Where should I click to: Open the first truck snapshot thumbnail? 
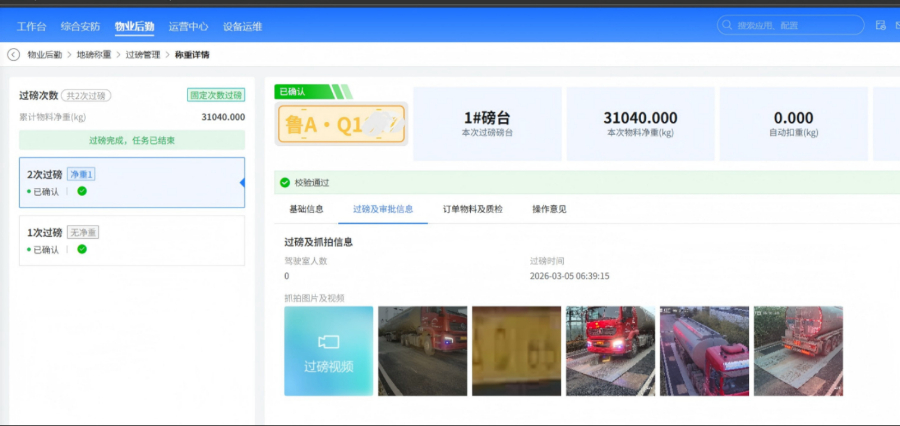tap(422, 350)
